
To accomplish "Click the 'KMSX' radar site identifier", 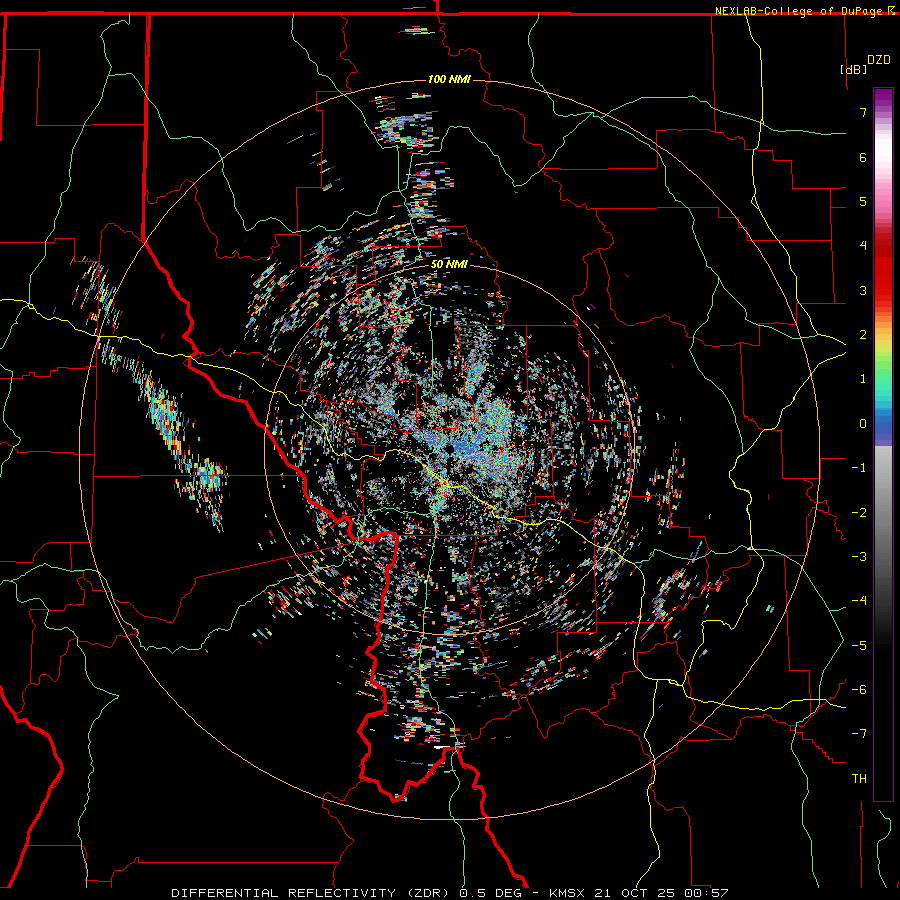I will 567,893.
